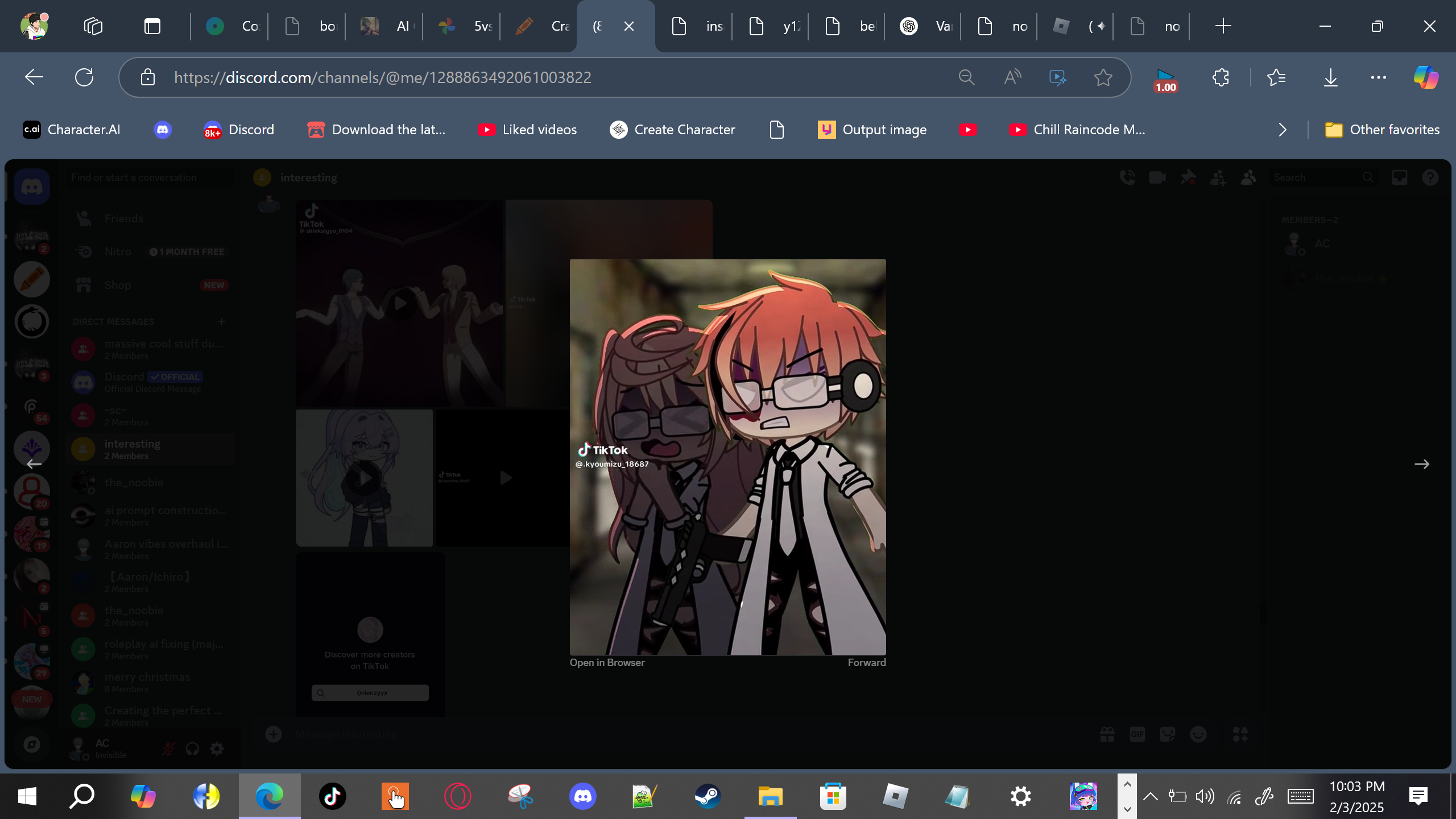Viewport: 1456px width, 819px height.
Task: Open the notification center
Action: point(1418,796)
